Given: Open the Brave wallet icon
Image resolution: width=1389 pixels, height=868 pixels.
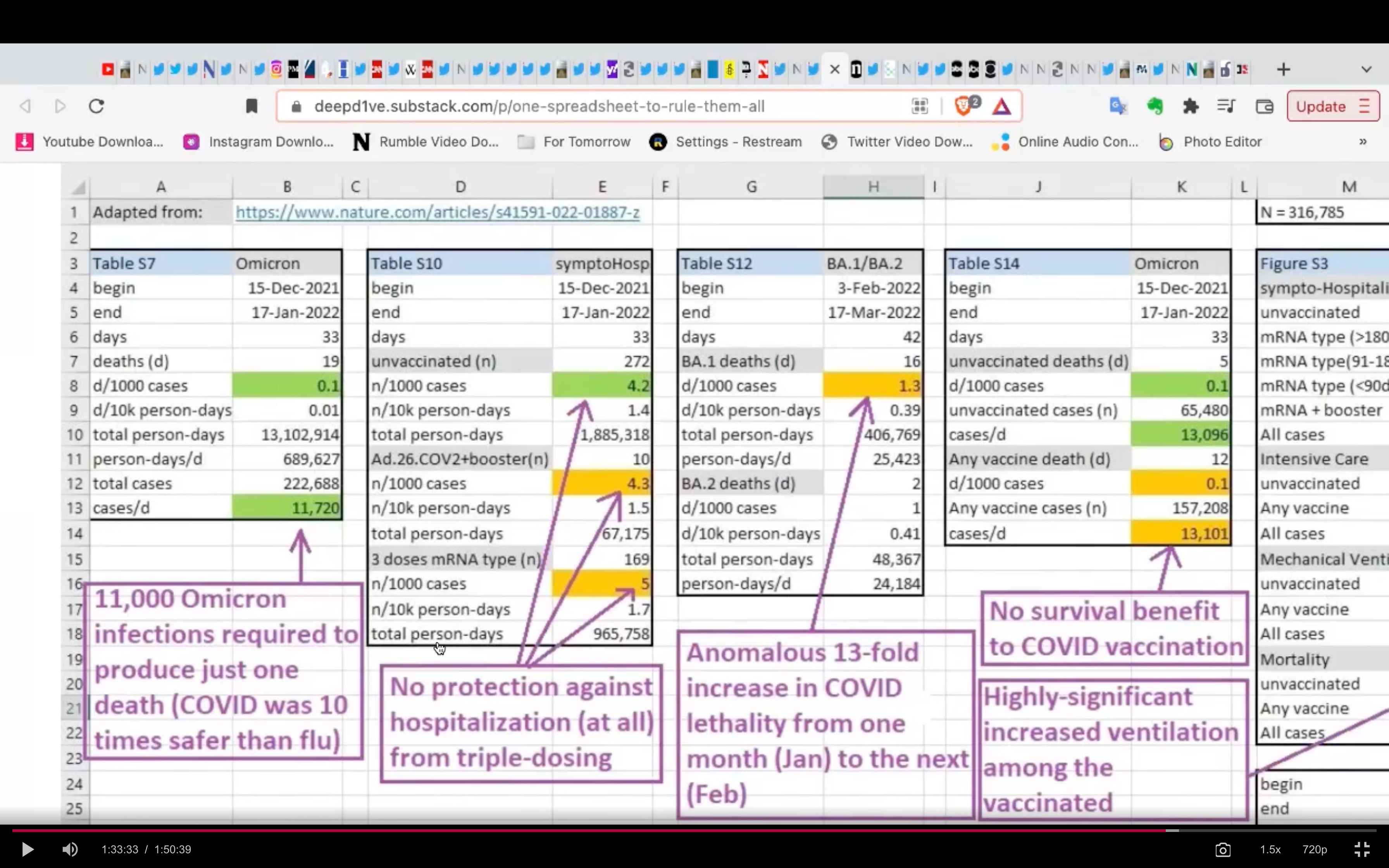Looking at the screenshot, I should tap(1265, 106).
